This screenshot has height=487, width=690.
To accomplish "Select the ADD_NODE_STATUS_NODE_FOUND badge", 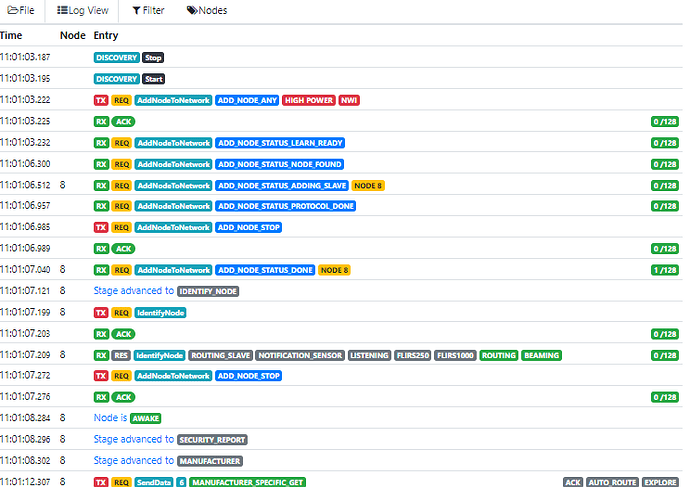I will click(279, 165).
